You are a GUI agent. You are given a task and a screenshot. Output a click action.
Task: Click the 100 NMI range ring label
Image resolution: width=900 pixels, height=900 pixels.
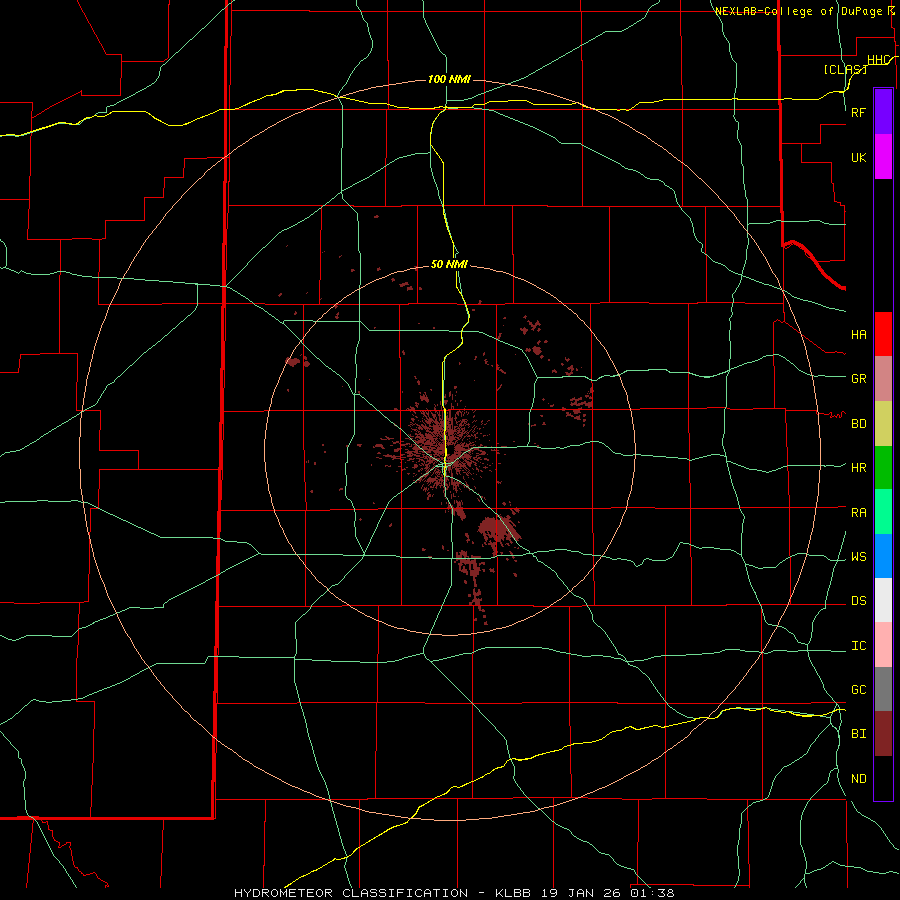click(x=449, y=79)
